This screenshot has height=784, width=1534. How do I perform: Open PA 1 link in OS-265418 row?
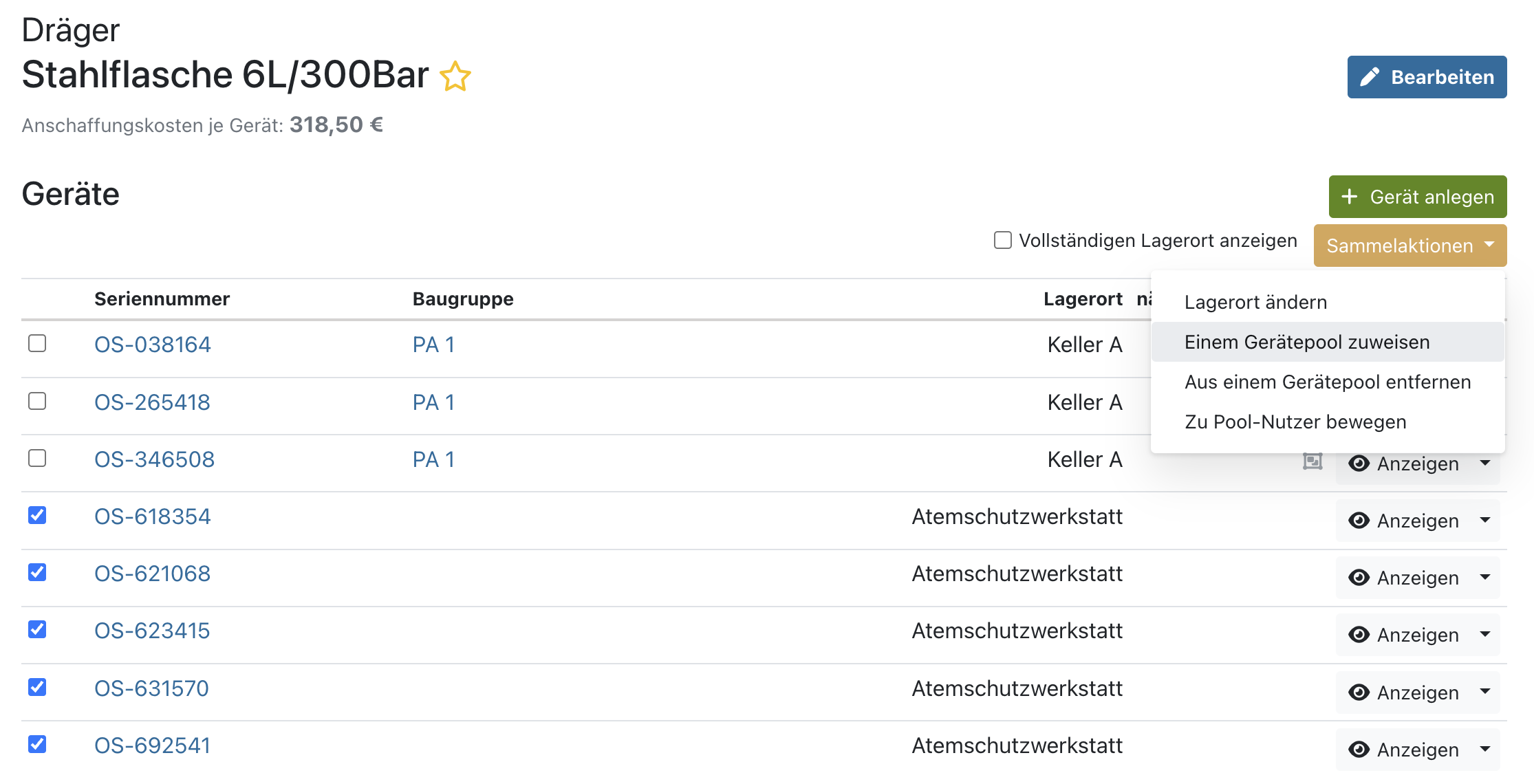pyautogui.click(x=433, y=402)
